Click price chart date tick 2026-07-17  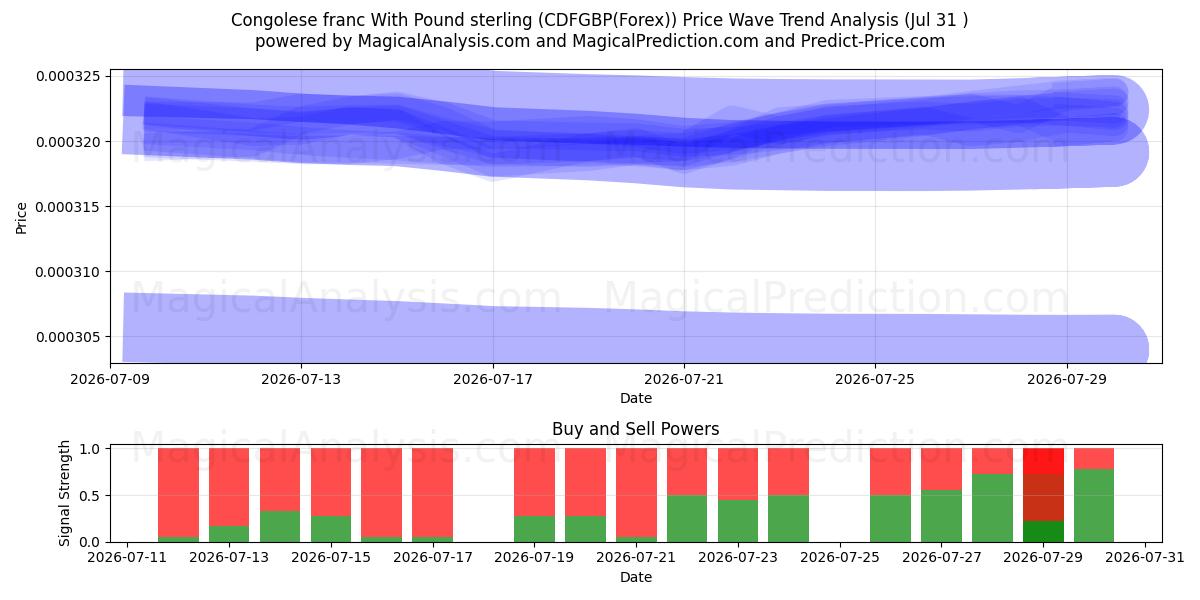coord(493,379)
